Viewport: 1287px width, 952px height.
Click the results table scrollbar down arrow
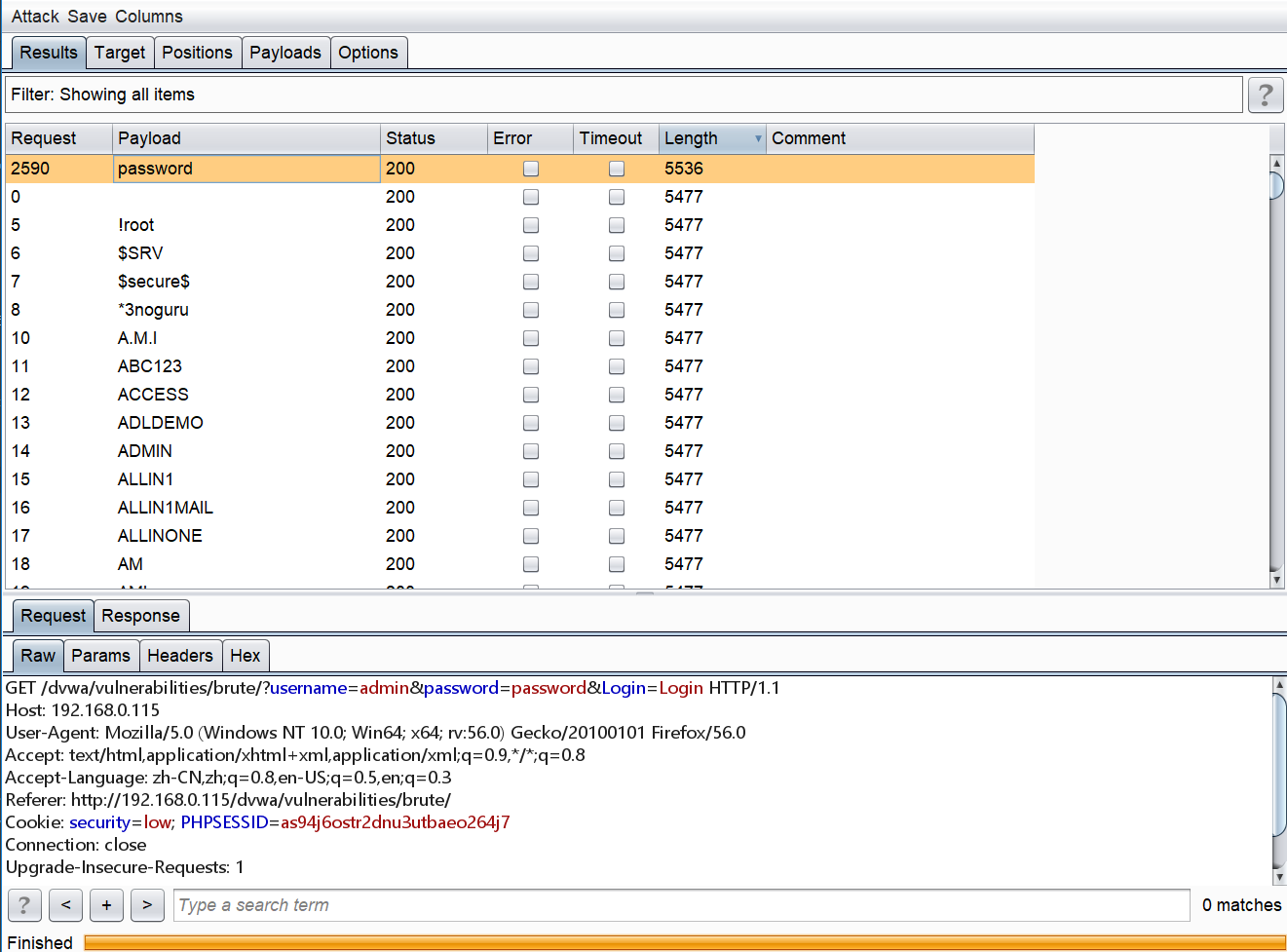pos(1277,580)
